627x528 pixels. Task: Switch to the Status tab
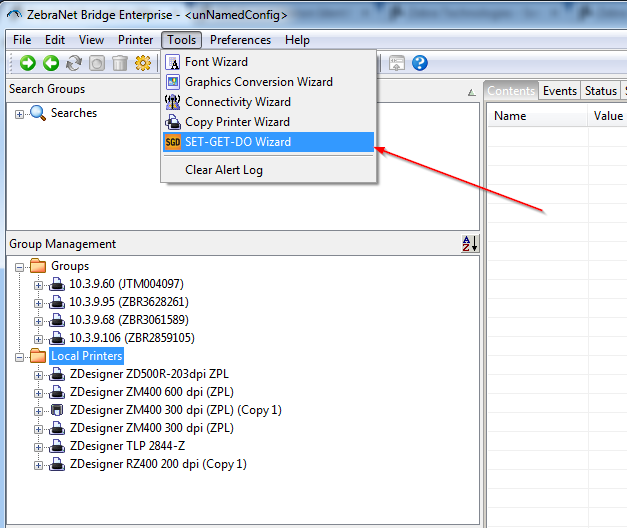click(x=601, y=91)
